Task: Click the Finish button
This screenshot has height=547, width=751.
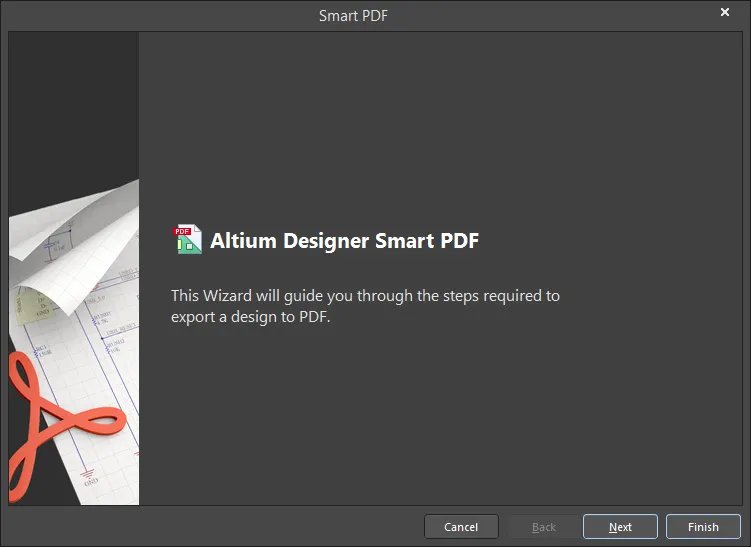Action: pyautogui.click(x=703, y=526)
